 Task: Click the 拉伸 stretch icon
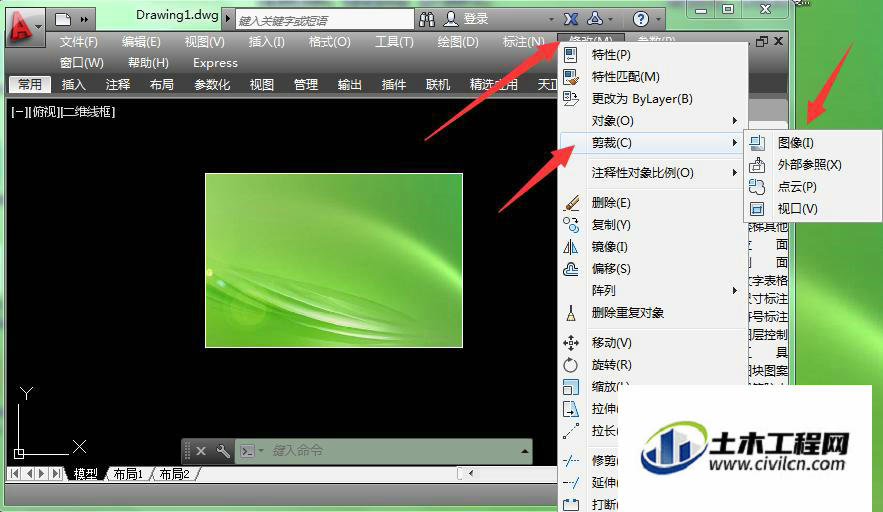570,409
